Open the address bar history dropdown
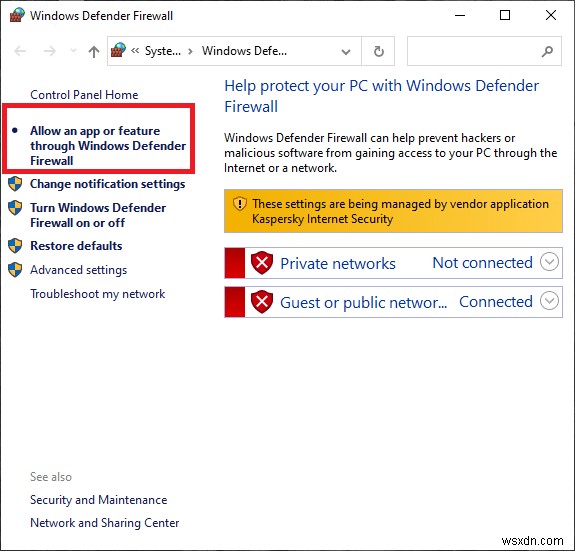 pos(345,52)
